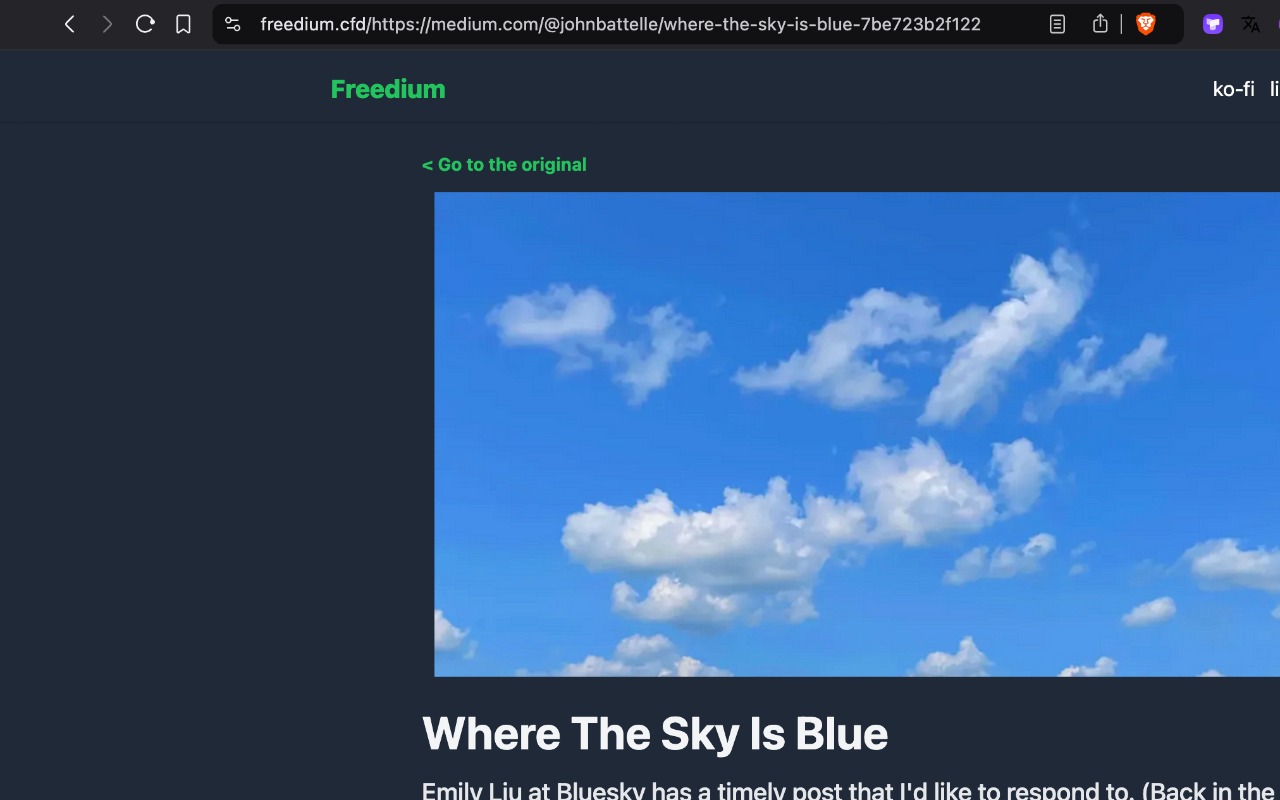
Task: Reload the current Freedium page
Action: (145, 24)
